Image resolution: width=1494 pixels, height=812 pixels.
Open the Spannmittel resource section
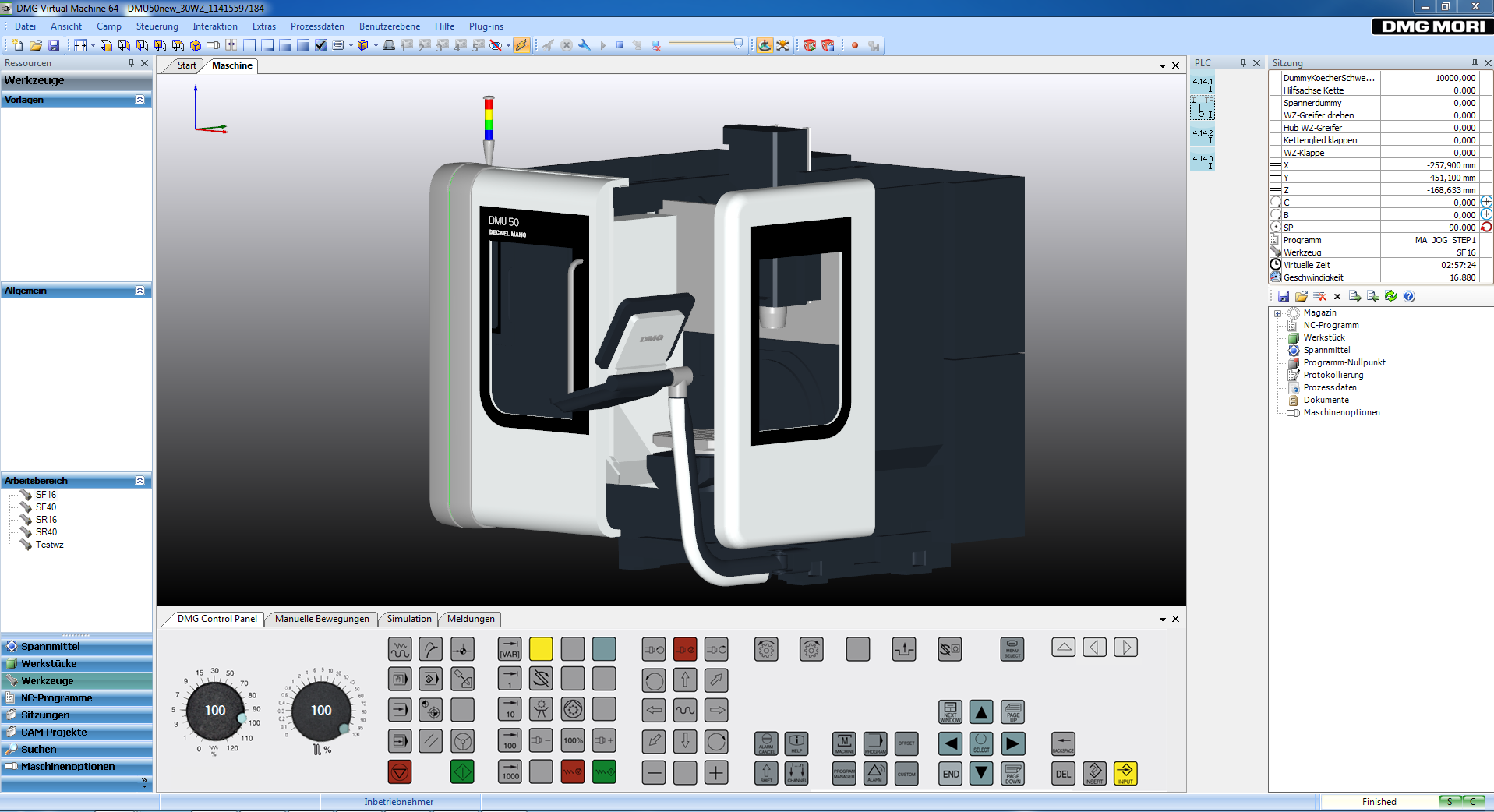50,647
